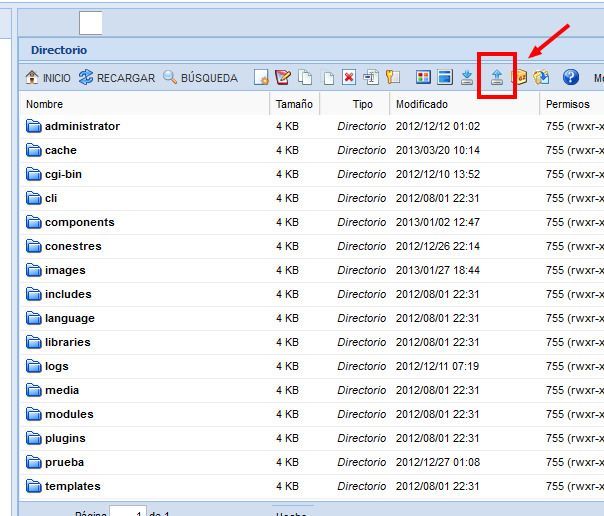Sort by Permisos column header

[x=572, y=104]
